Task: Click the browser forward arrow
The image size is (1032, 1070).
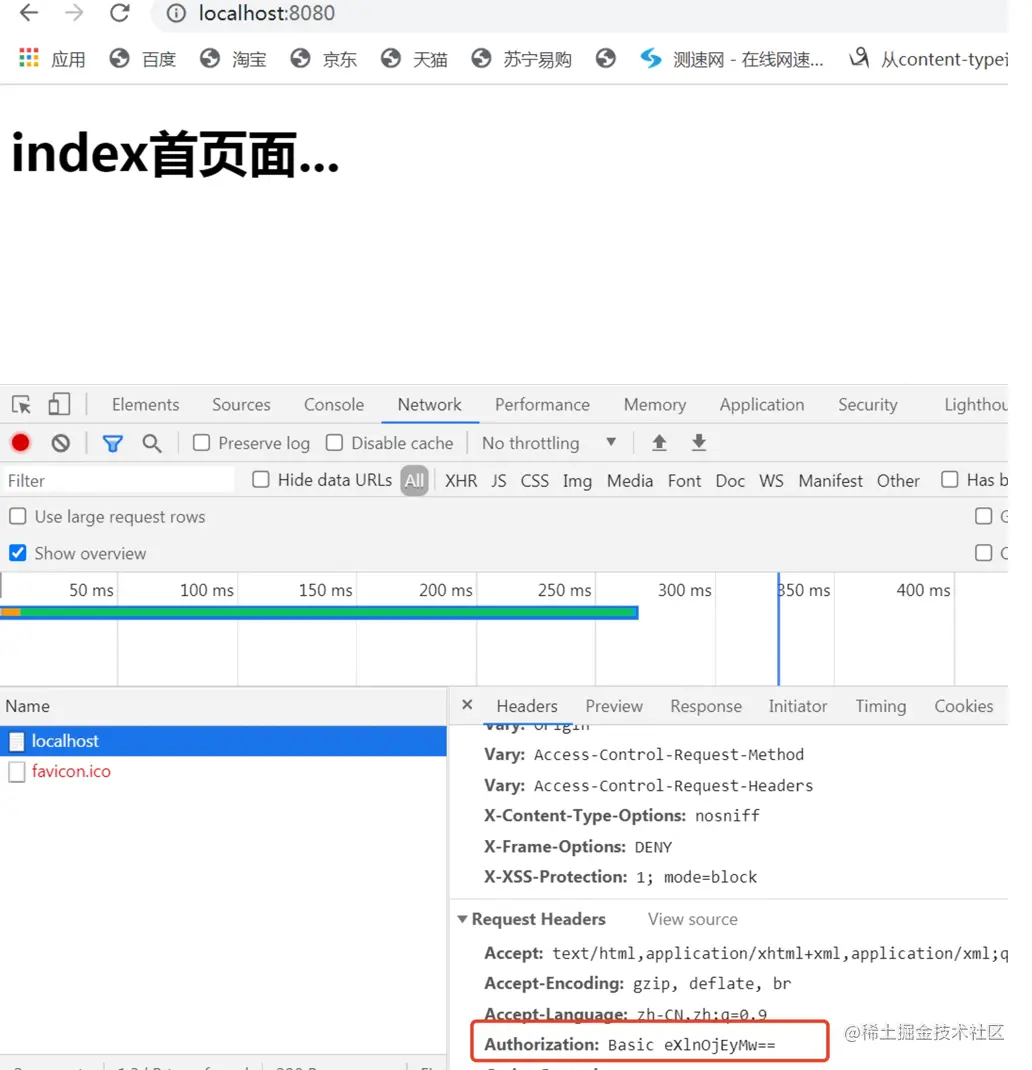Action: (x=74, y=12)
